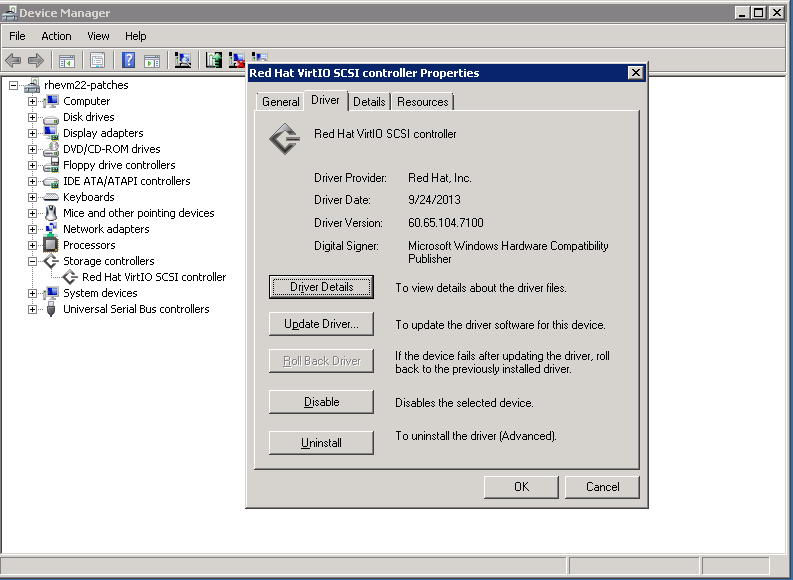Toggle the Show/Hide Action Pane toolbar icon
Screen dimensions: 793x580
click(152, 61)
